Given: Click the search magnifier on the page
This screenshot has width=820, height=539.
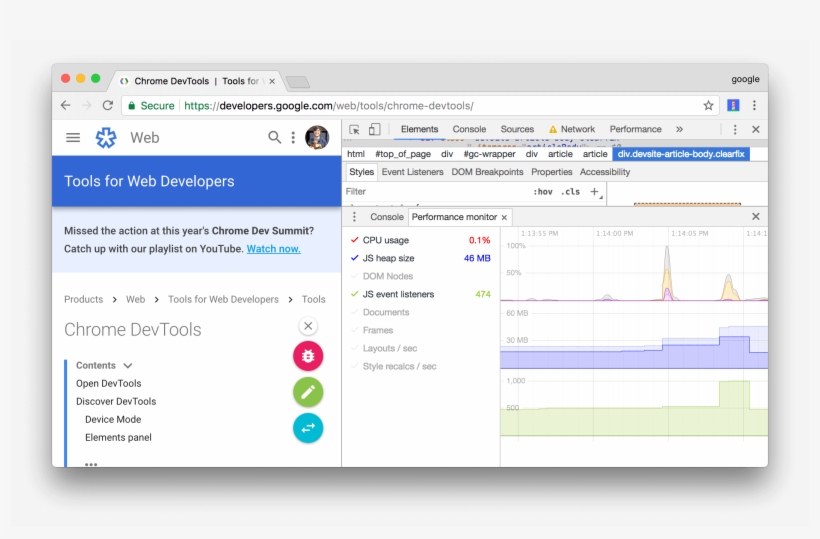Looking at the screenshot, I should coord(274,138).
